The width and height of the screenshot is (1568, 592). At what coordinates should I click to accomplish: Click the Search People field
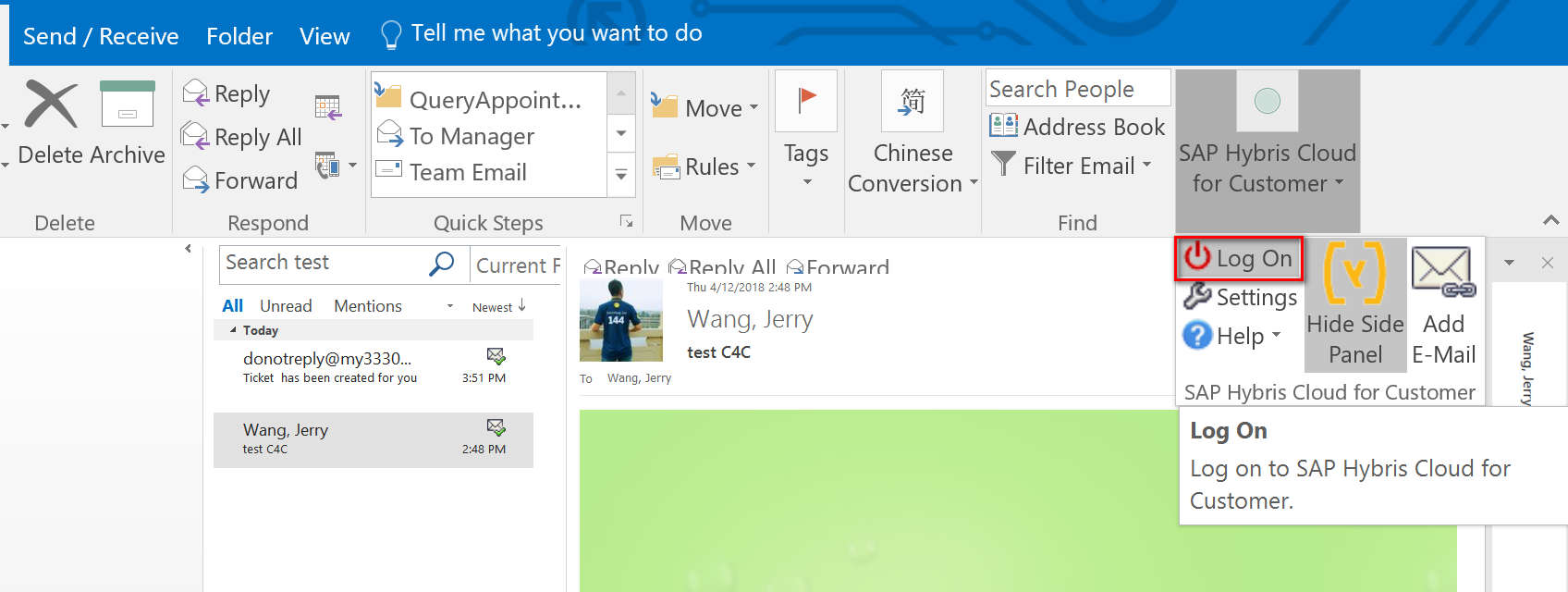click(1078, 89)
